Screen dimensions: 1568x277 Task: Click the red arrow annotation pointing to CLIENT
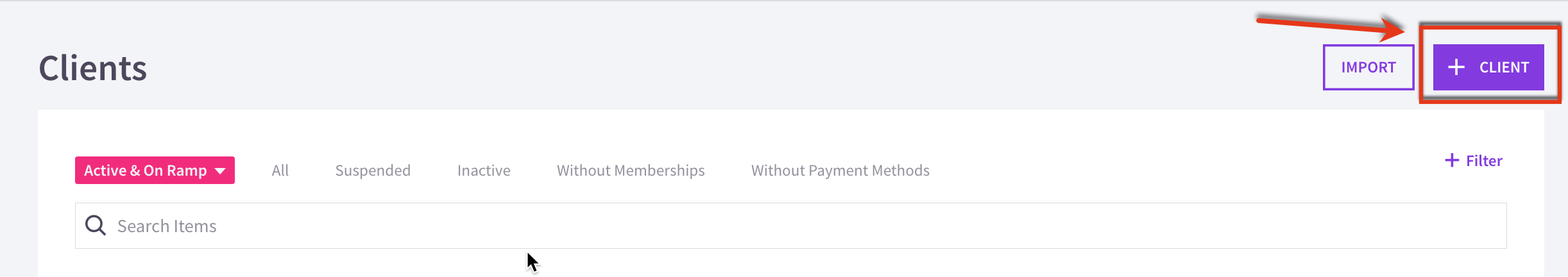1331,27
